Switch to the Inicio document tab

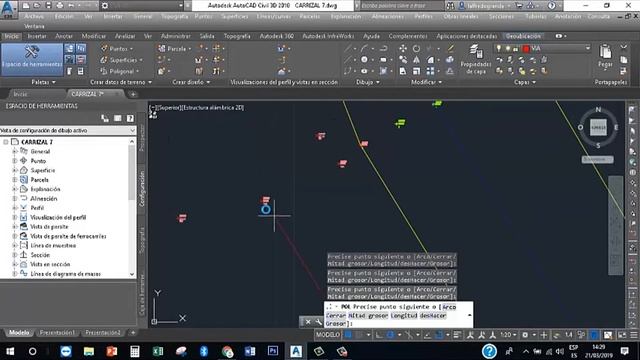(x=20, y=94)
